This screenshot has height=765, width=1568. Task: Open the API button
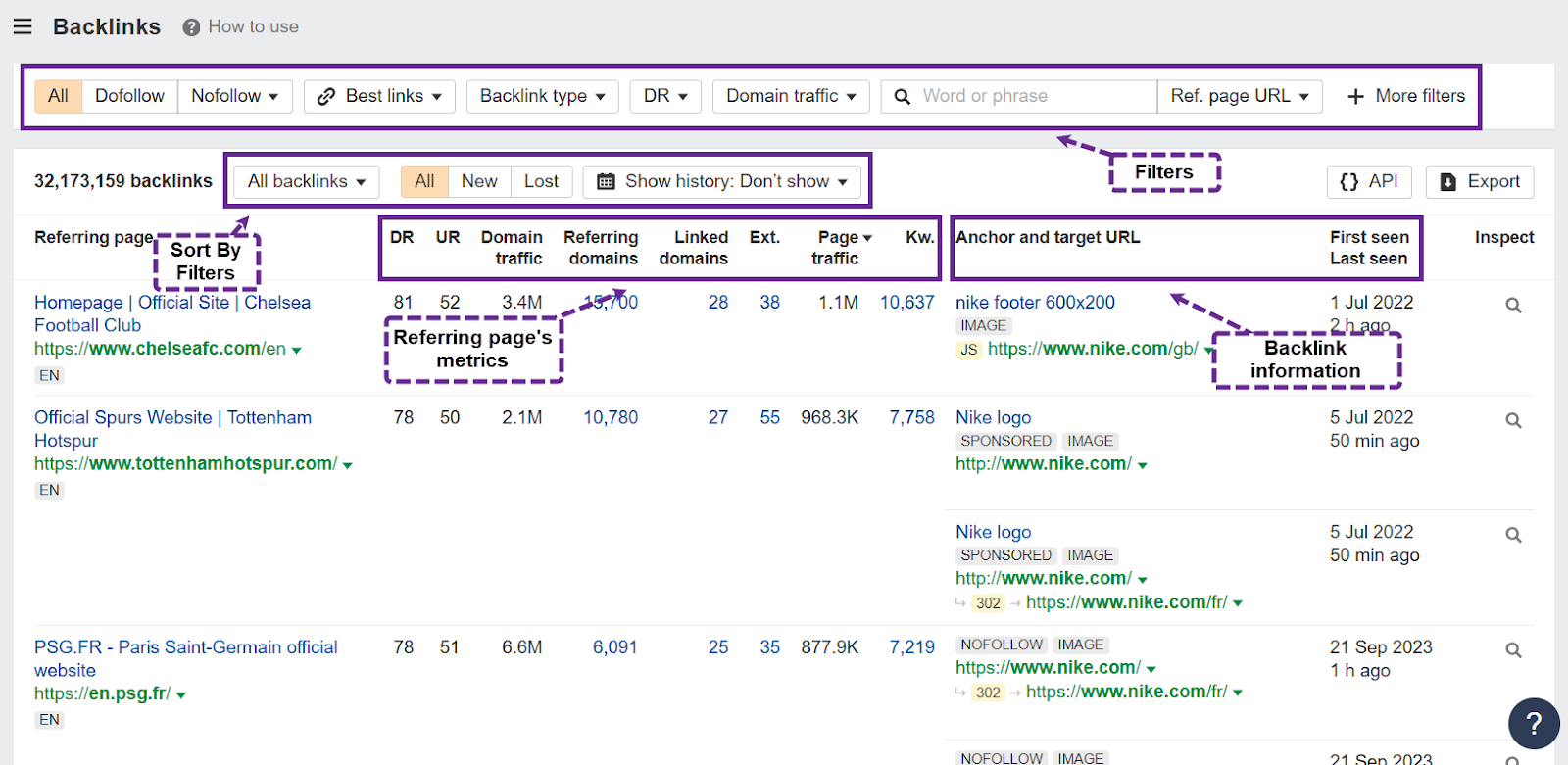pyautogui.click(x=1369, y=181)
